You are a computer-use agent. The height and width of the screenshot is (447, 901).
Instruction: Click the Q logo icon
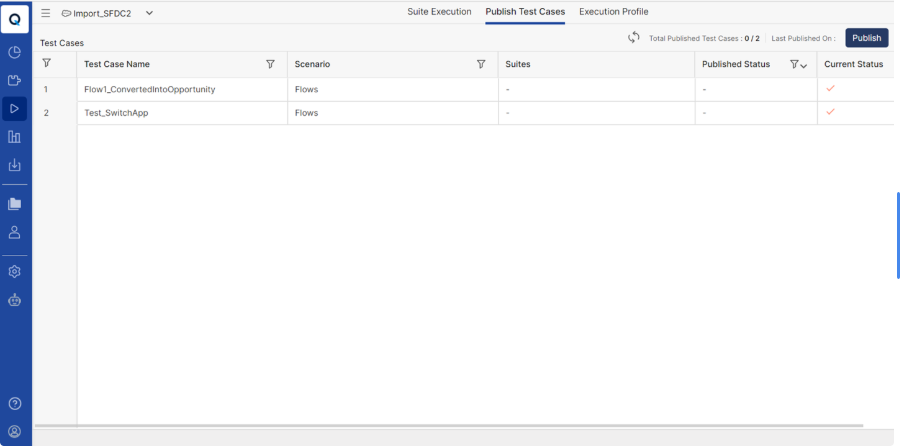click(x=15, y=18)
